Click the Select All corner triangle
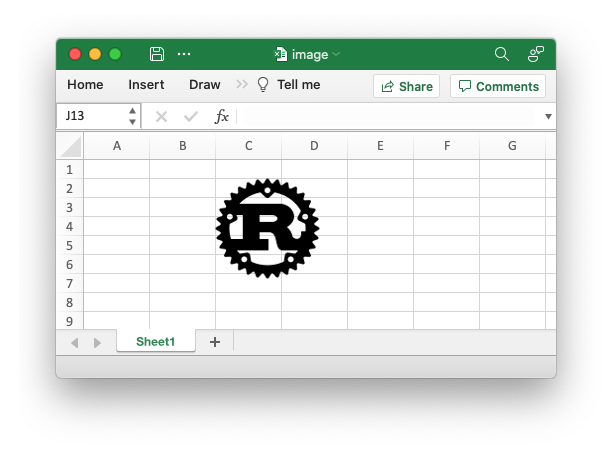The width and height of the screenshot is (612, 452). click(70, 146)
